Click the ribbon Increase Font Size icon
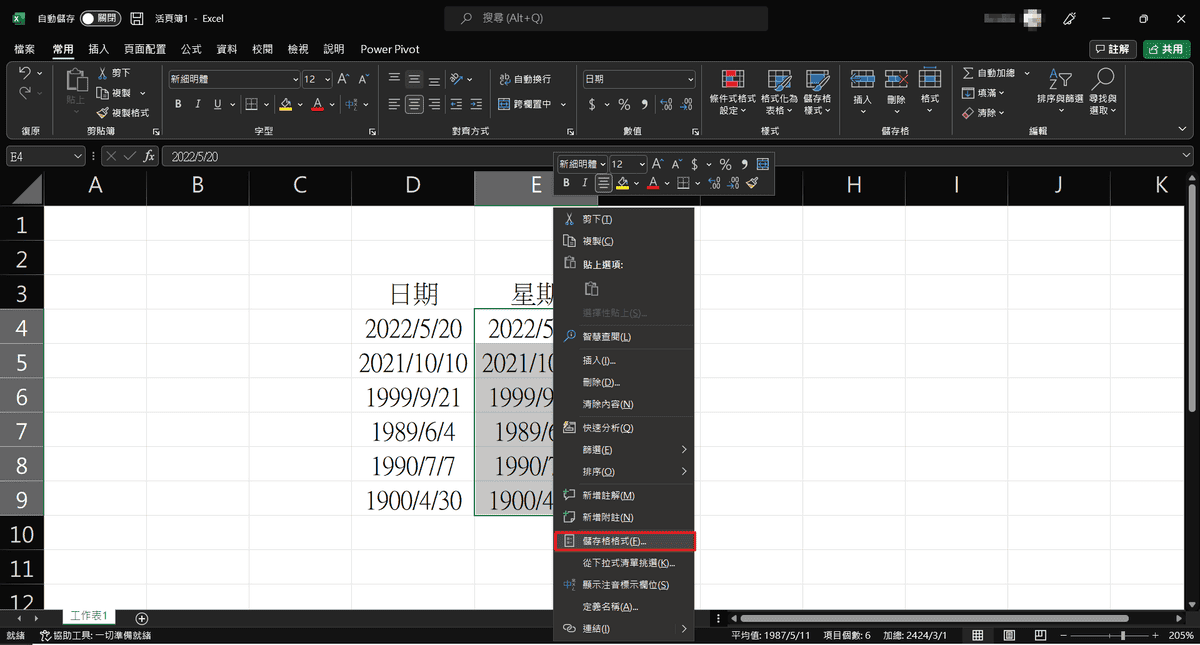The height and width of the screenshot is (645, 1200). (343, 79)
